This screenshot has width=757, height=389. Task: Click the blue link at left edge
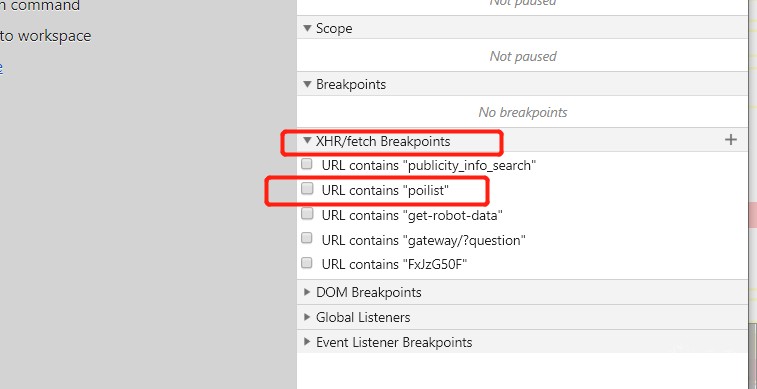coord(1,67)
